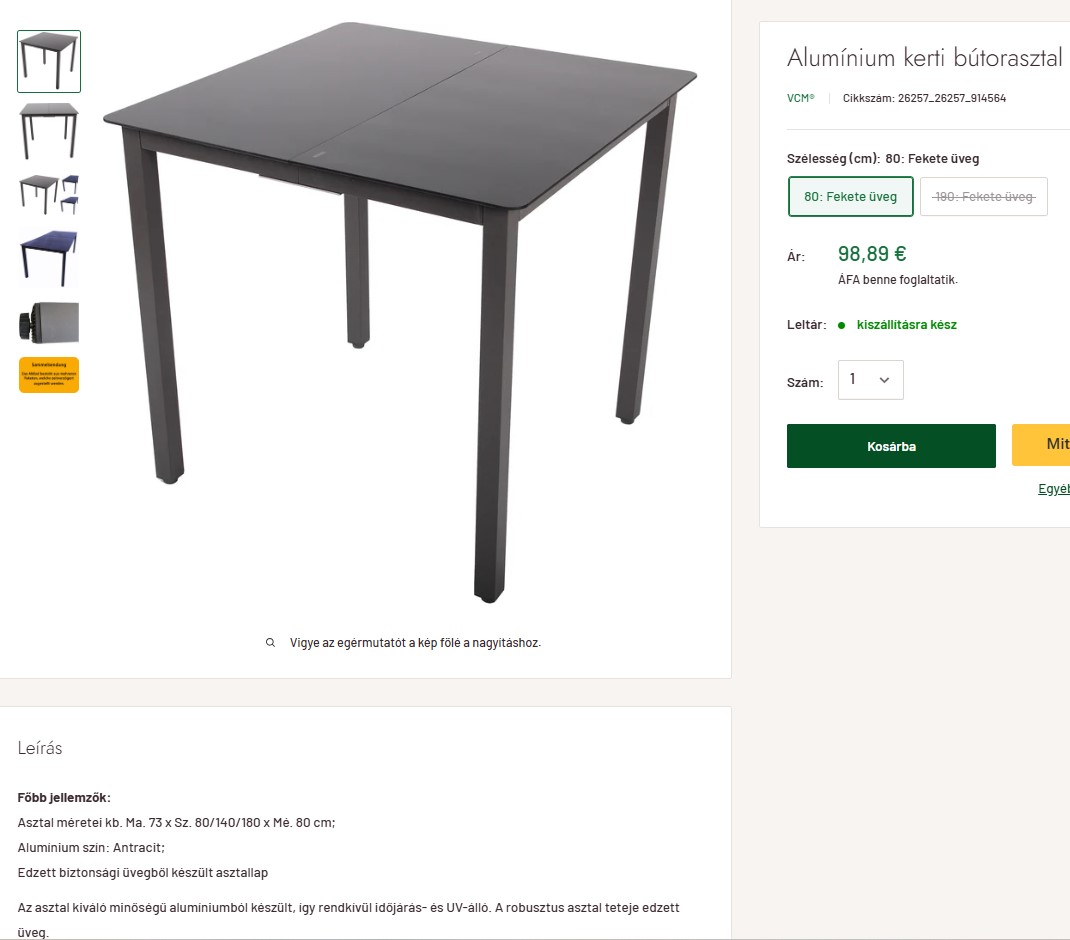View thumbnail showing table with blue chairs
The image size is (1070, 940).
(x=49, y=195)
